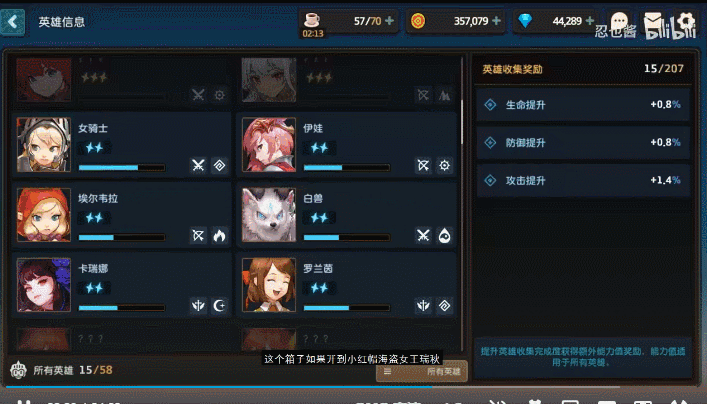The width and height of the screenshot is (707, 404).
Task: Click the 攻击提升 bonus row
Action: click(583, 180)
